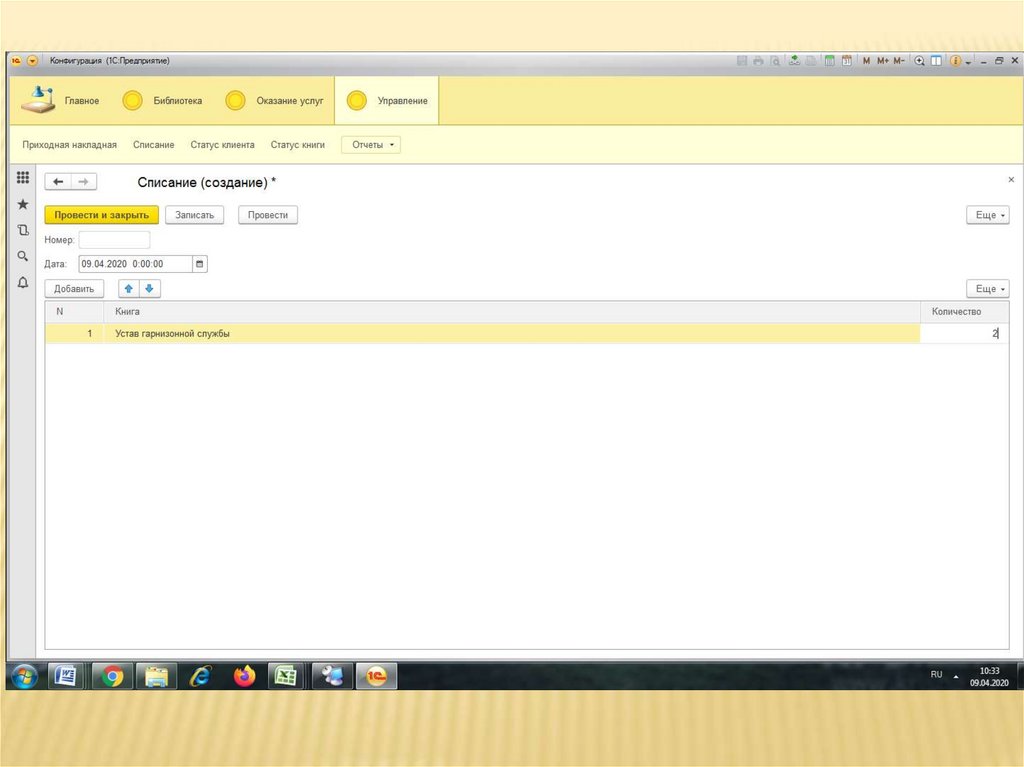The width and height of the screenshot is (1024, 767).
Task: Click the RU language indicator
Action: [936, 674]
